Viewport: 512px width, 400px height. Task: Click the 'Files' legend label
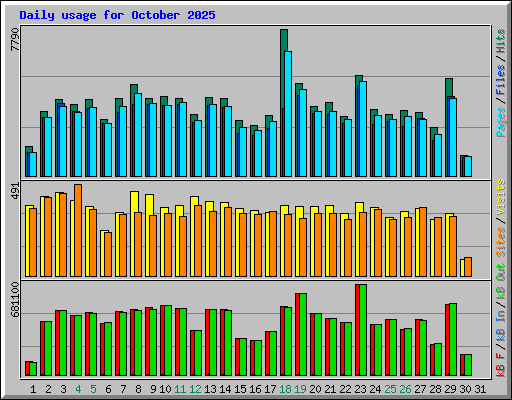pos(501,79)
